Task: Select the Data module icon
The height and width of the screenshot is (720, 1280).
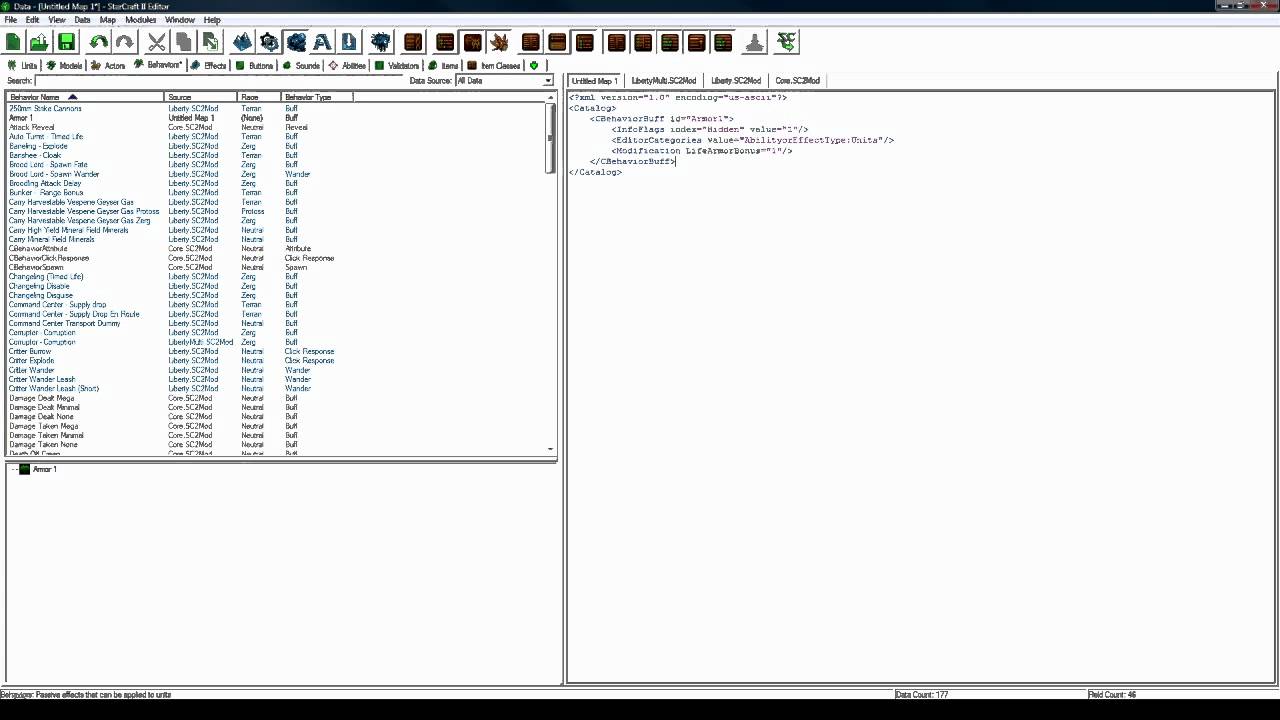Action: (296, 42)
